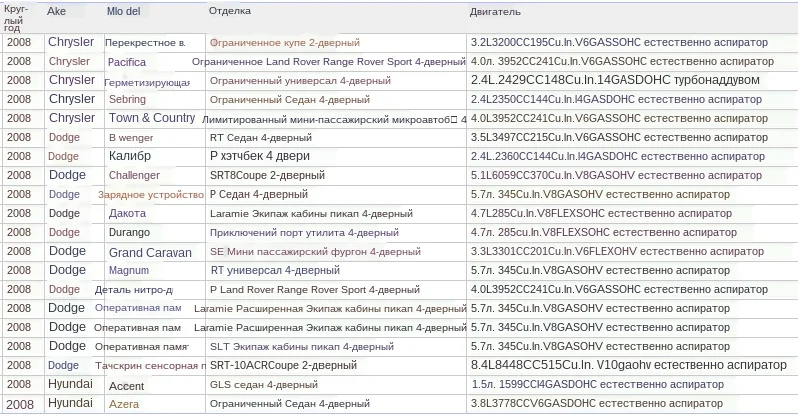This screenshot has width=798, height=417.
Task: Click 'Р хэтчбек 4 двери' trim cell
Action: (x=260, y=156)
